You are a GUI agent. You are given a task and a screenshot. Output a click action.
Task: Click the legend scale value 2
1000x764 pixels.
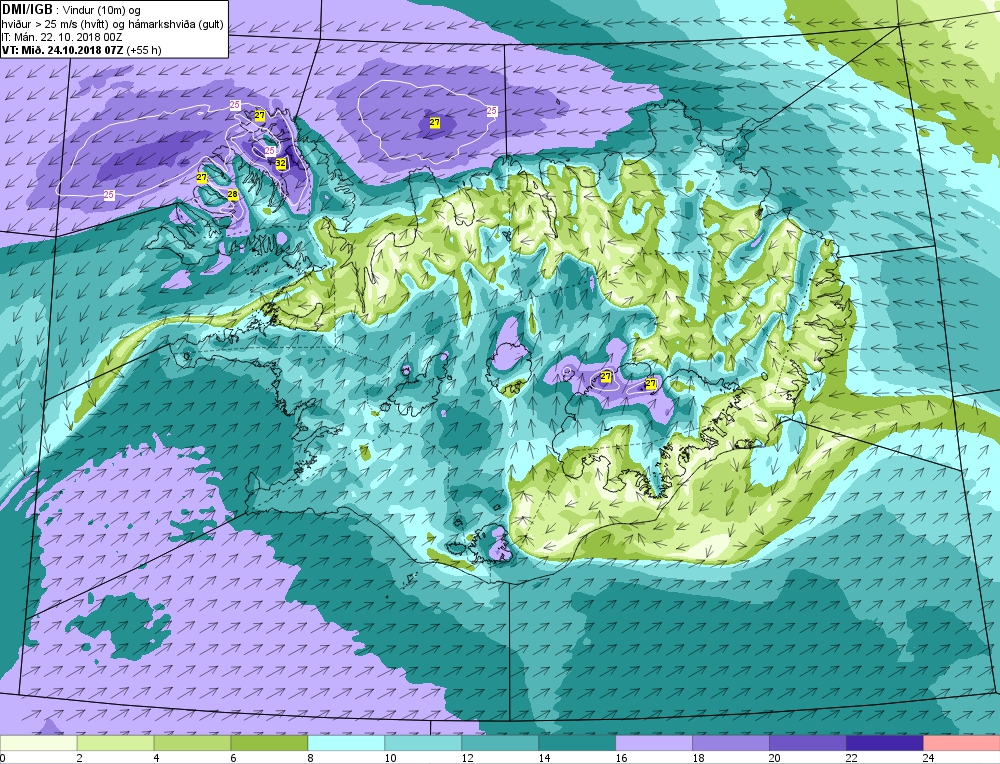tap(80, 758)
